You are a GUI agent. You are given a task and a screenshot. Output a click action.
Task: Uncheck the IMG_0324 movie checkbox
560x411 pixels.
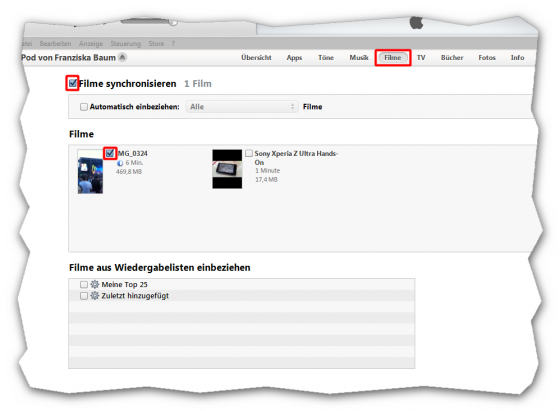click(x=110, y=153)
